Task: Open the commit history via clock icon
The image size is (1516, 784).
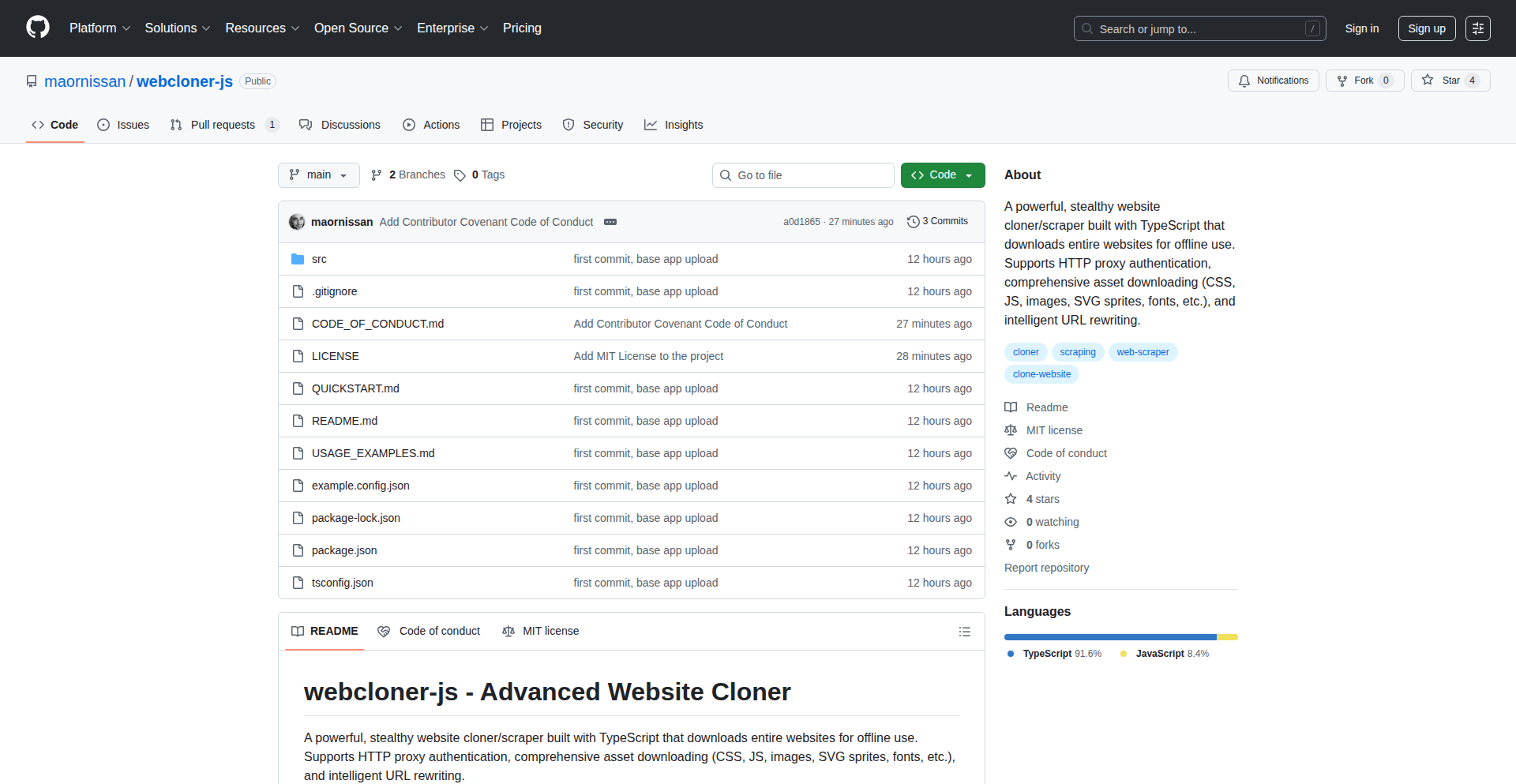Action: [x=914, y=221]
